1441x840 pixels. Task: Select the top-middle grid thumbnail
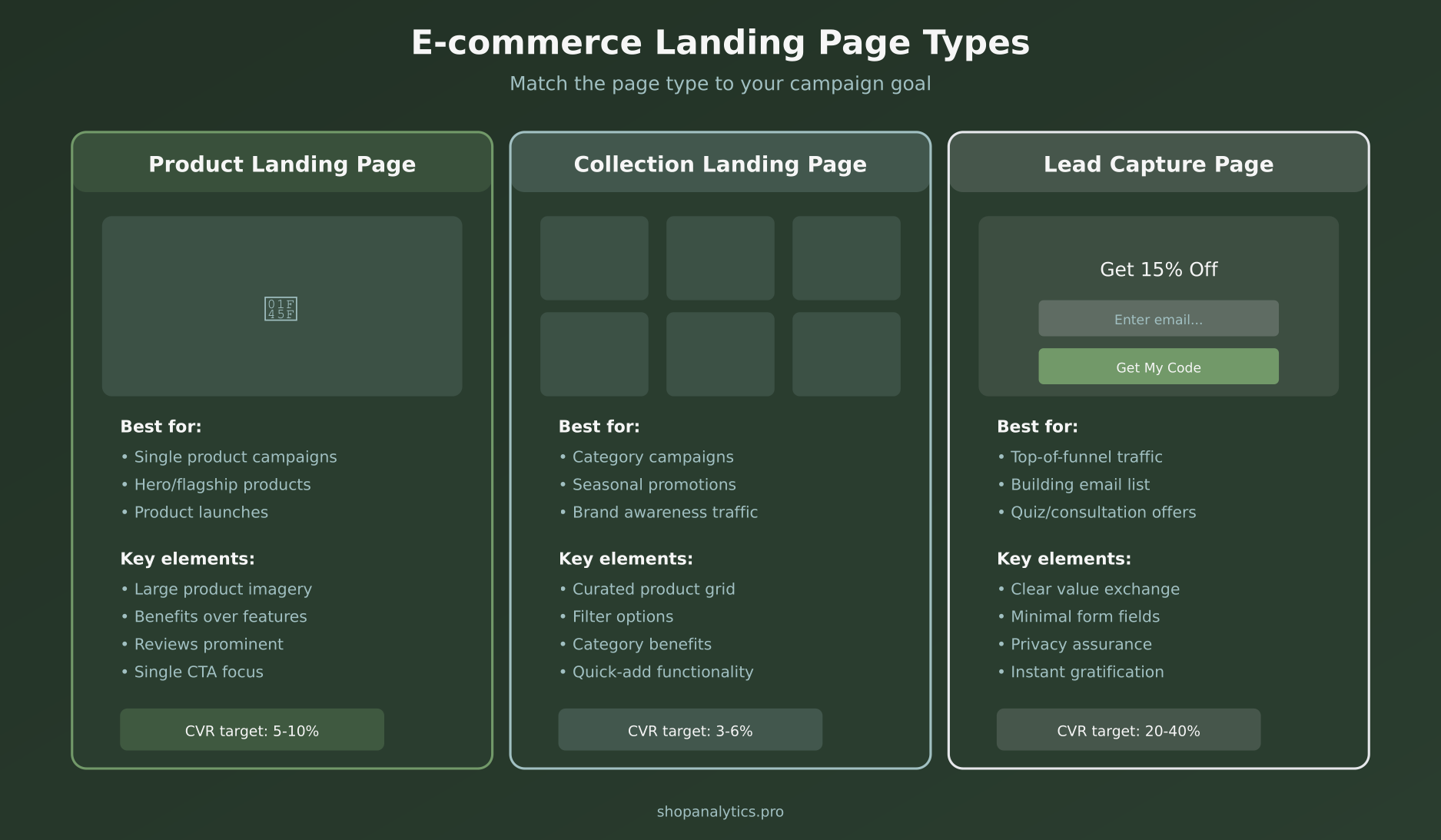coord(720,257)
